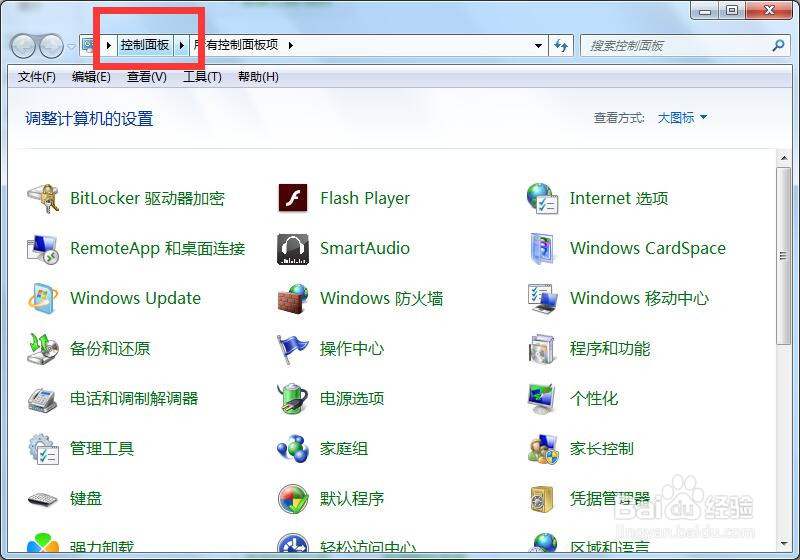Open the 个性化 monitor icon
800x560 pixels.
[542, 398]
